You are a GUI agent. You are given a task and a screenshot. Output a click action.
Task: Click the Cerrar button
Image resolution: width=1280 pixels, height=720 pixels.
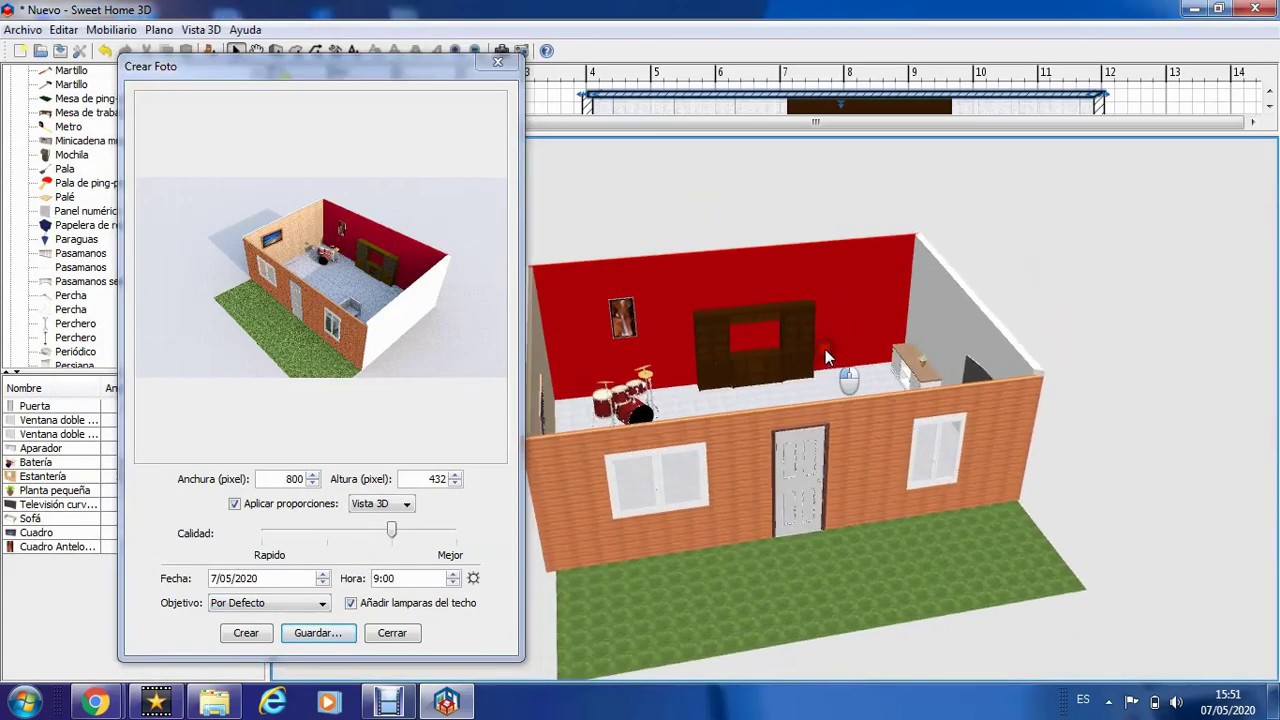[x=392, y=633]
